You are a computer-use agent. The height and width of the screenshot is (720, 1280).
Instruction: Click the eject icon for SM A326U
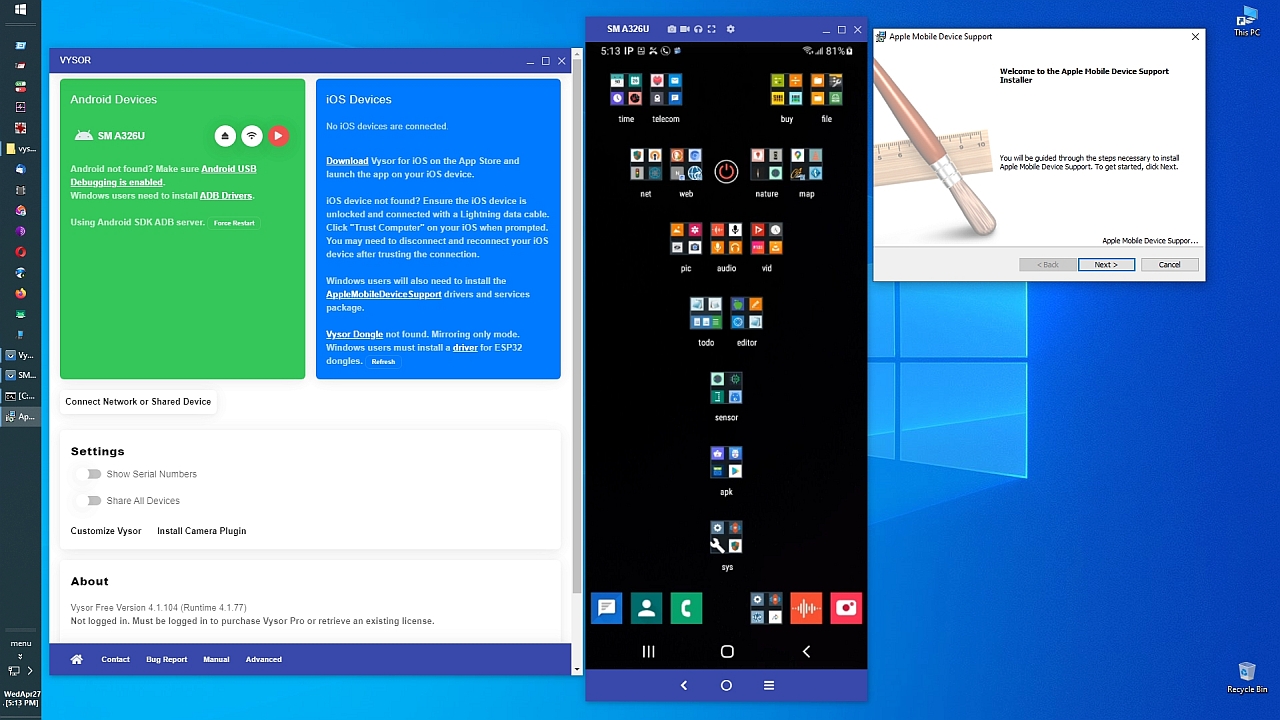point(225,136)
